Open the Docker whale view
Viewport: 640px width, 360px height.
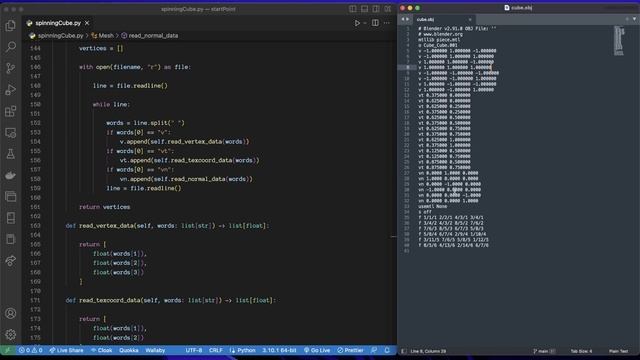point(11,175)
